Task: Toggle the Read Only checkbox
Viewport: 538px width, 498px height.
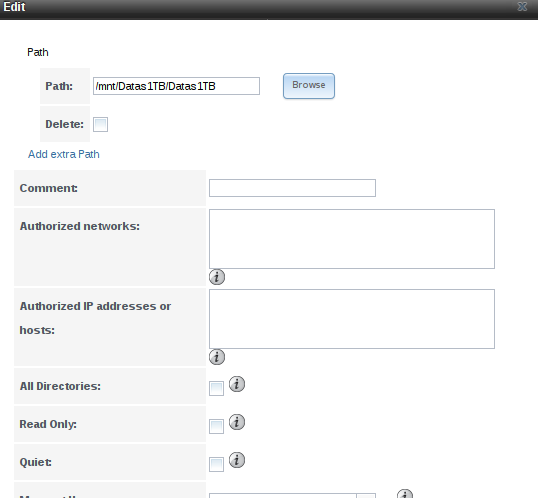Action: coord(217,427)
